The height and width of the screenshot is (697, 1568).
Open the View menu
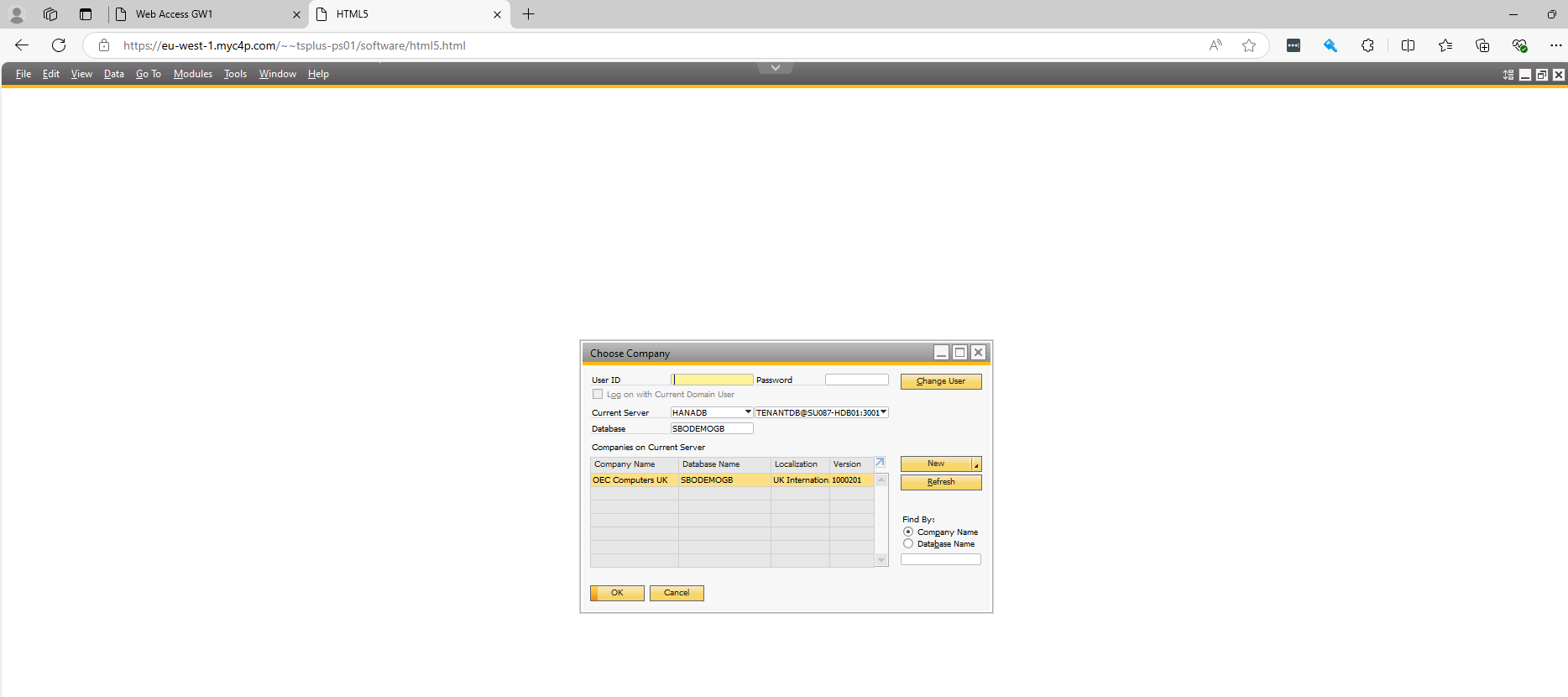tap(81, 74)
